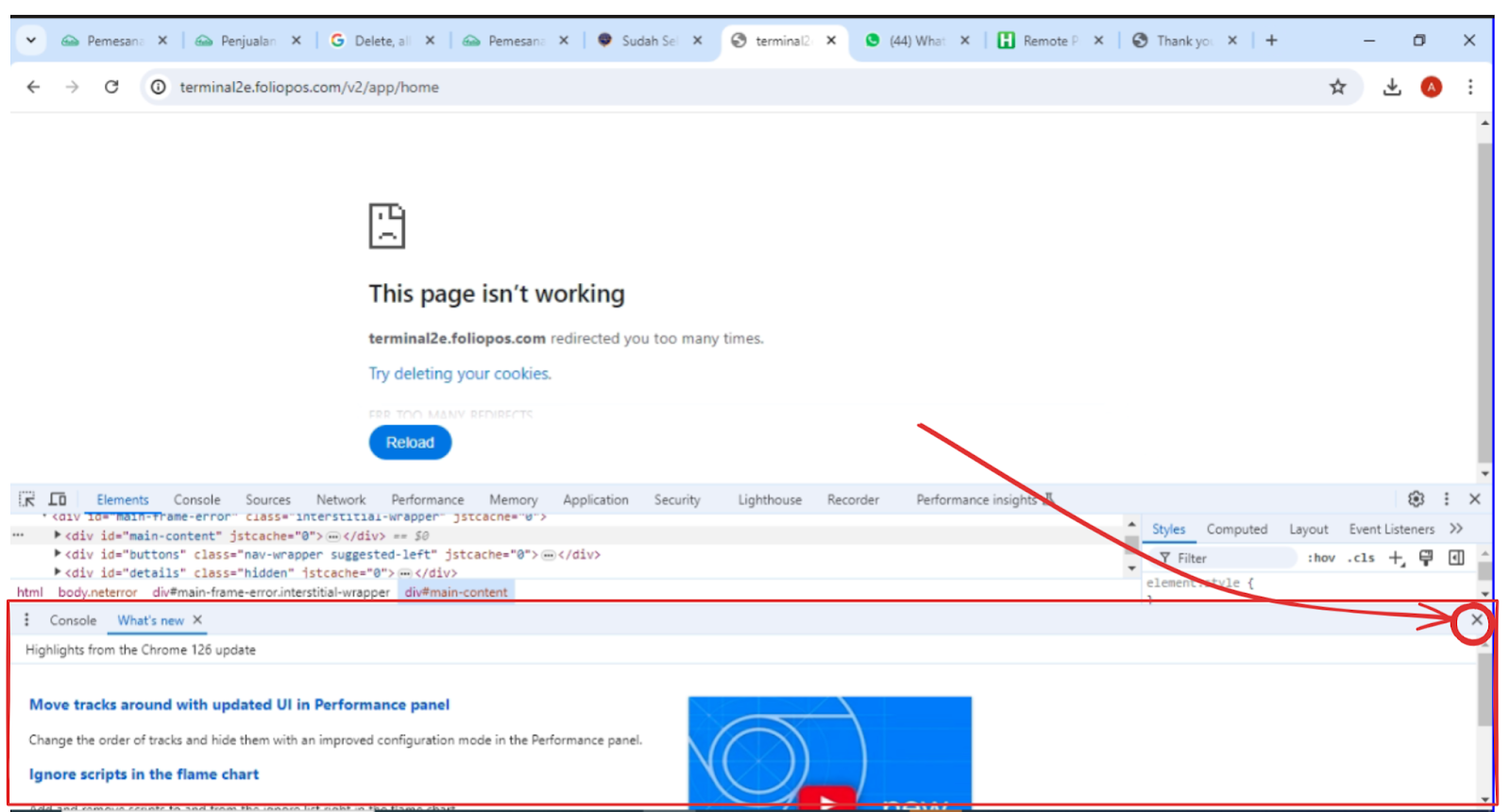This screenshot has width=1511, height=812.
Task: Open the DevTools Sources panel
Action: pos(268,499)
